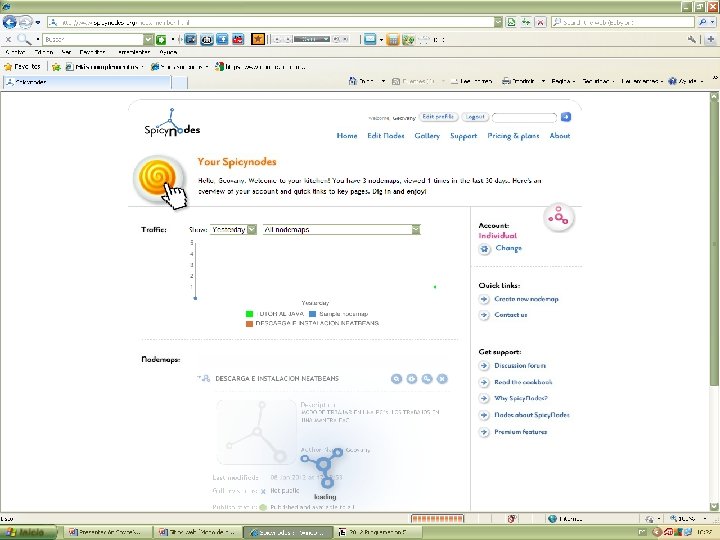
Task: Click the gear icon next to Change
Action: tap(484, 249)
